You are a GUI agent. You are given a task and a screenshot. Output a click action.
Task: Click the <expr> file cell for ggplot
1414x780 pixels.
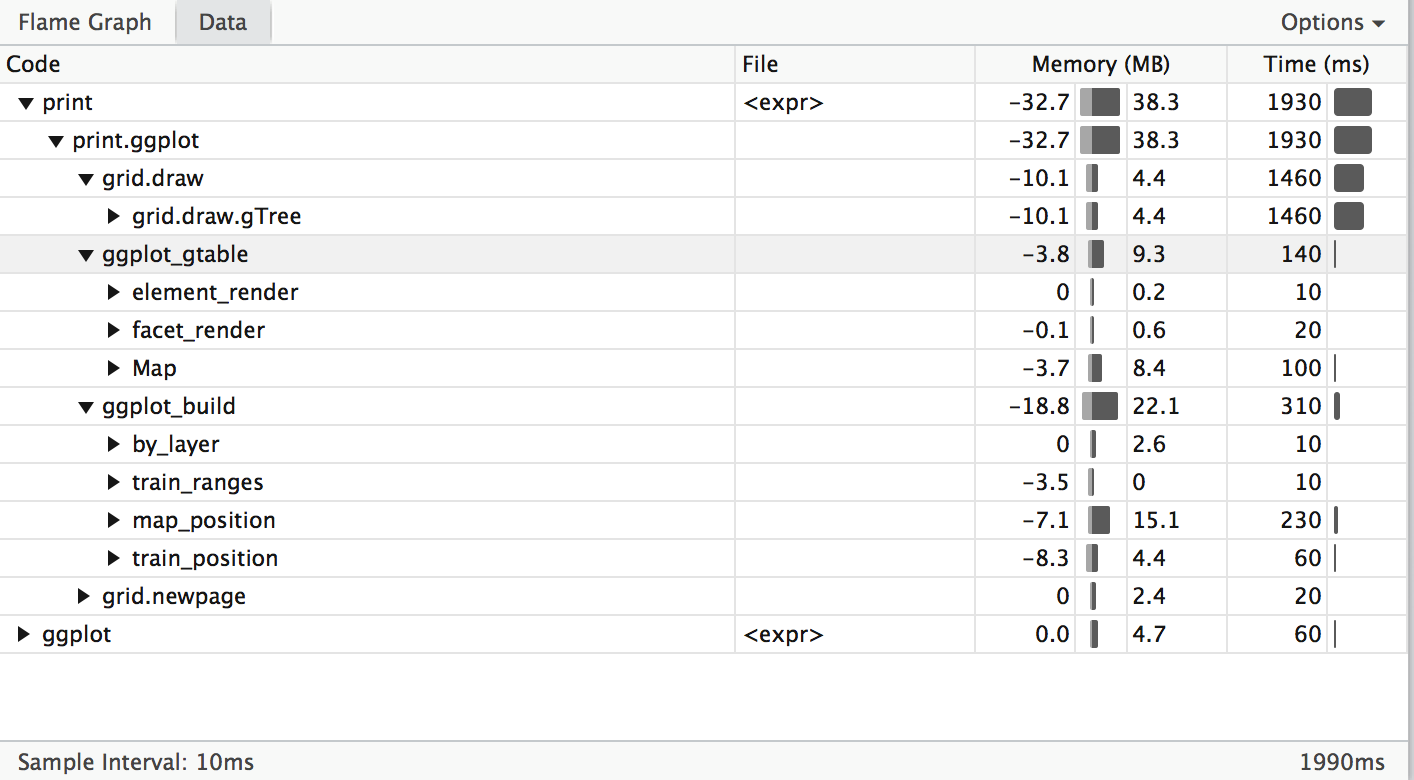click(783, 634)
